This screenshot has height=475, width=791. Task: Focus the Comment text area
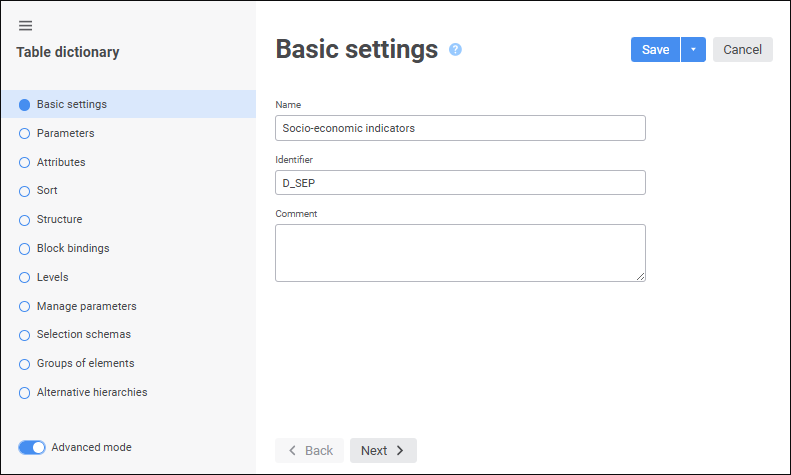pyautogui.click(x=460, y=253)
